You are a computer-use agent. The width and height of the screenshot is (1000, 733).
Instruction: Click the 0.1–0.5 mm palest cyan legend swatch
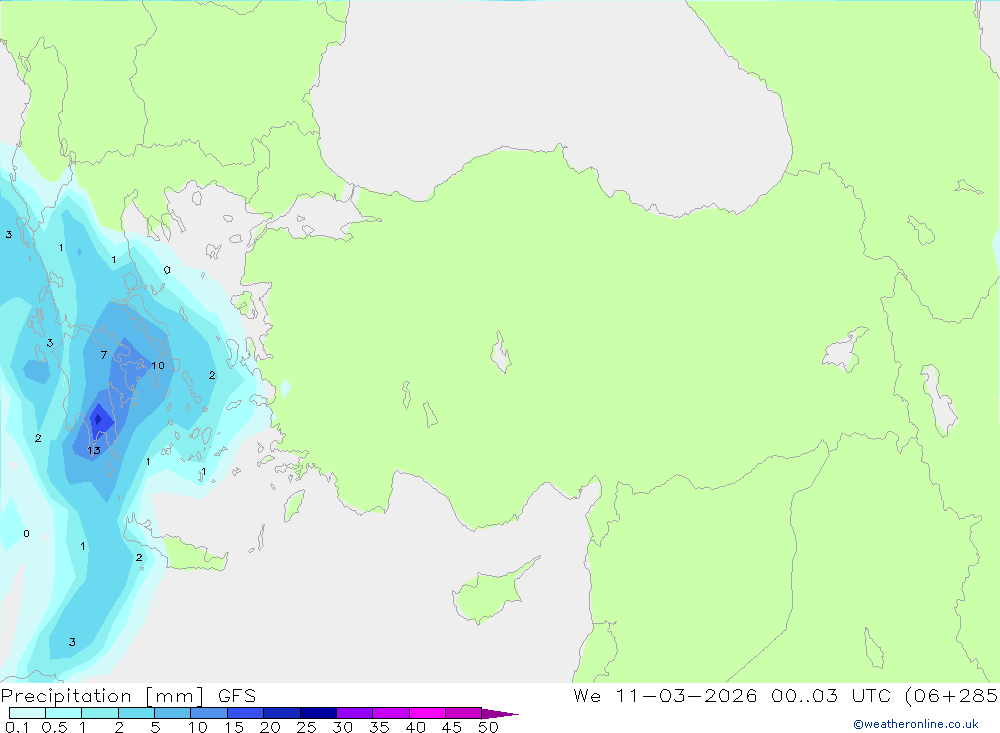pos(27,713)
